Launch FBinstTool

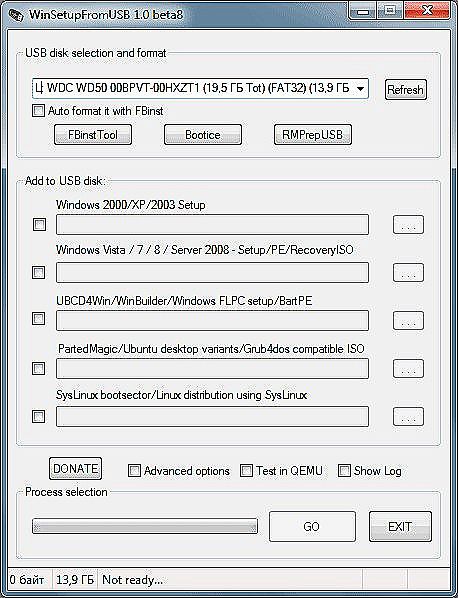[93, 135]
